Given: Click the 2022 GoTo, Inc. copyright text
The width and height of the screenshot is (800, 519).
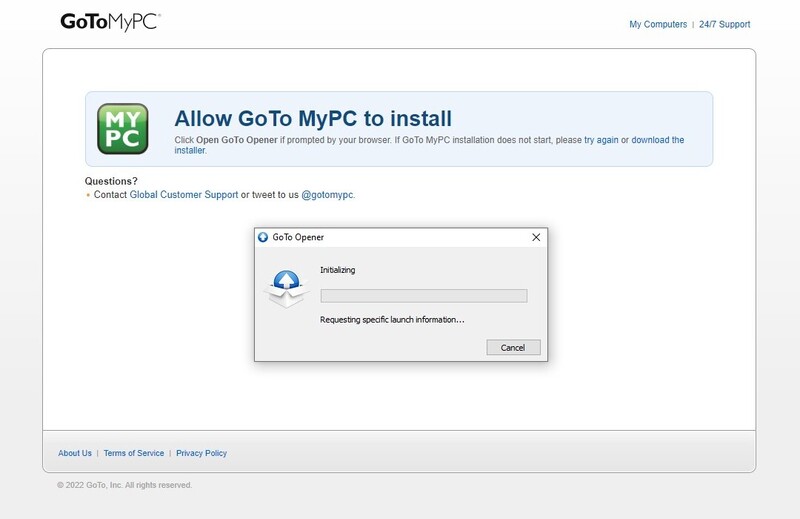Looking at the screenshot, I should pyautogui.click(x=124, y=485).
